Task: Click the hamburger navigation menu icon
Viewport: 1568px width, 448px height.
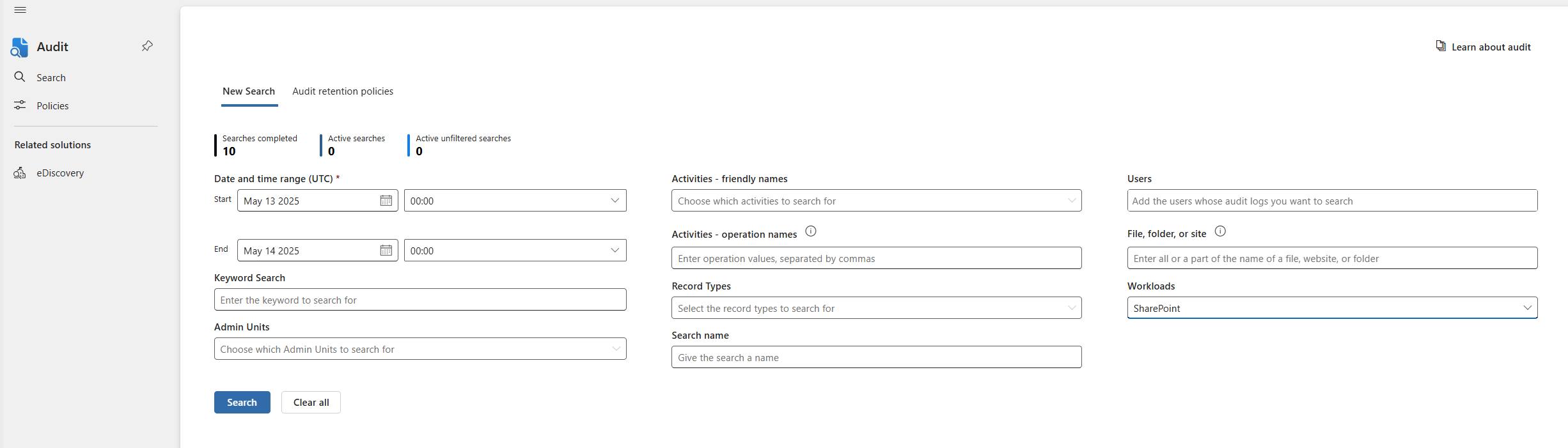Action: pos(20,10)
